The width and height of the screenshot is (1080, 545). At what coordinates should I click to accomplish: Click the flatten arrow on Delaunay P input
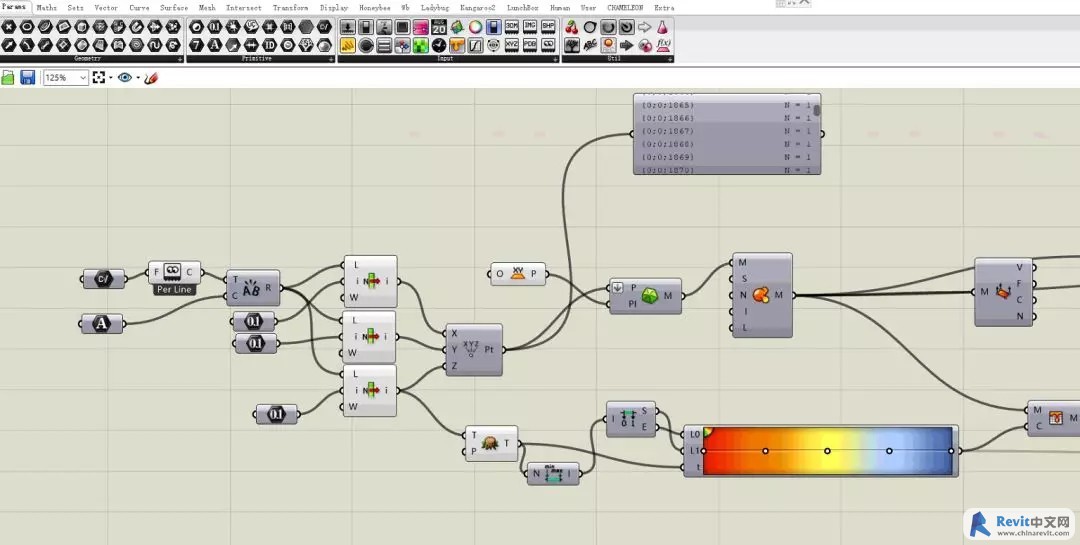pyautogui.click(x=618, y=287)
